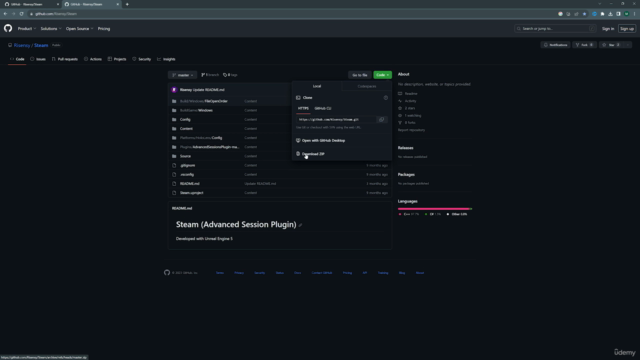640x360 pixels.
Task: Click the Sign up button
Action: pyautogui.click(x=627, y=29)
